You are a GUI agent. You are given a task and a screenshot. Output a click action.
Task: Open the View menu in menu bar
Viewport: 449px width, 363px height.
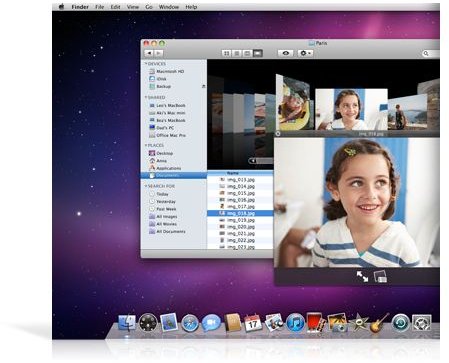point(133,7)
